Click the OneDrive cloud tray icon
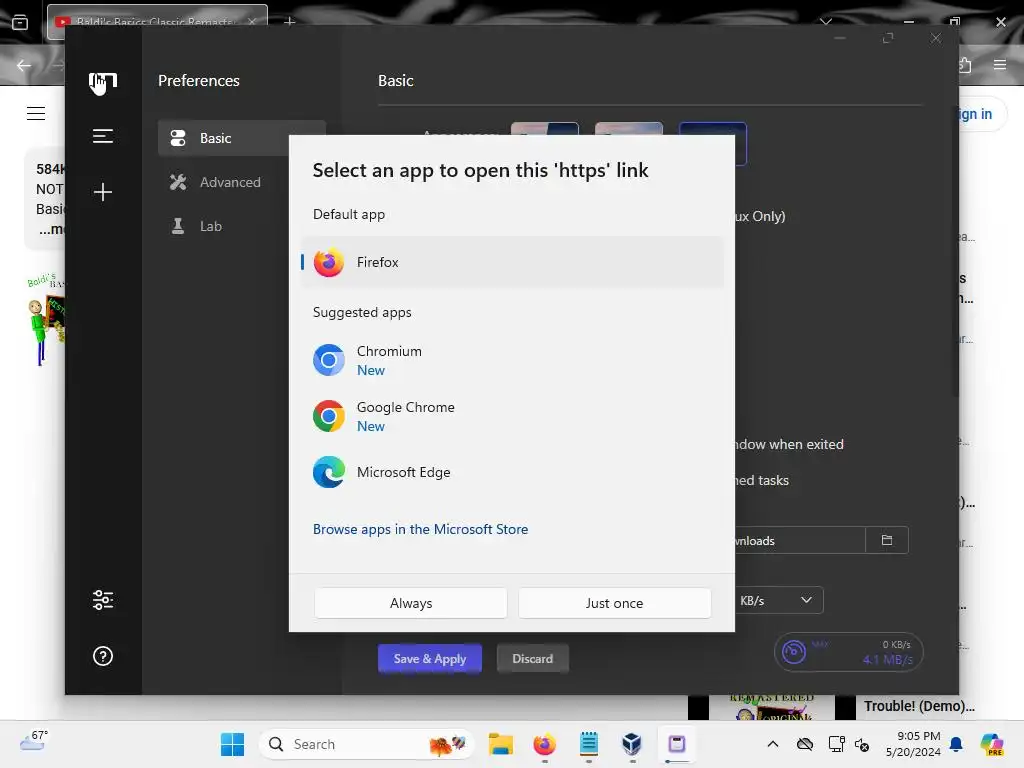Image resolution: width=1024 pixels, height=768 pixels. pos(805,744)
